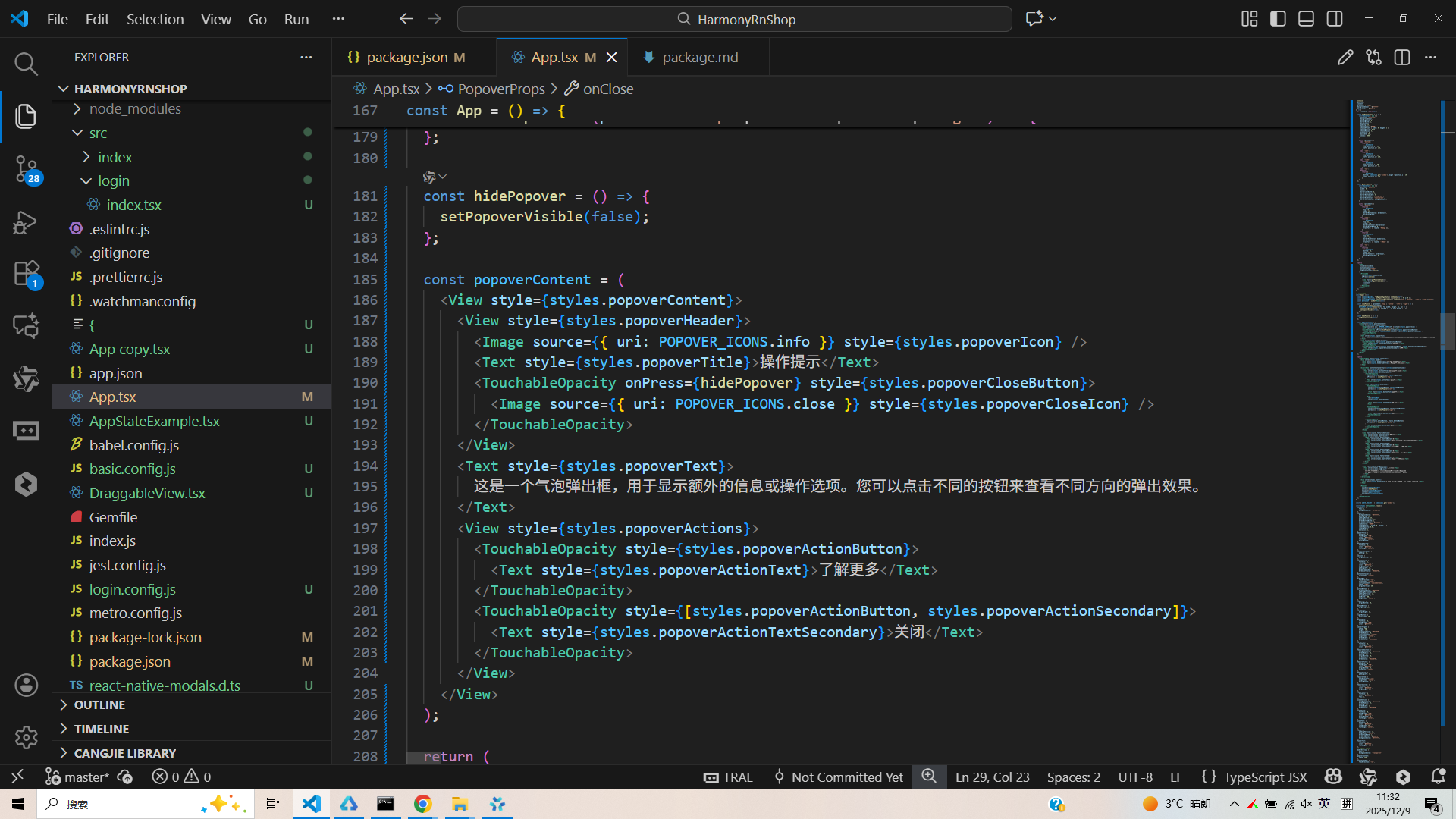Click TypeScript JSX language mode button
Screen dimensions: 1456x819
1264,777
